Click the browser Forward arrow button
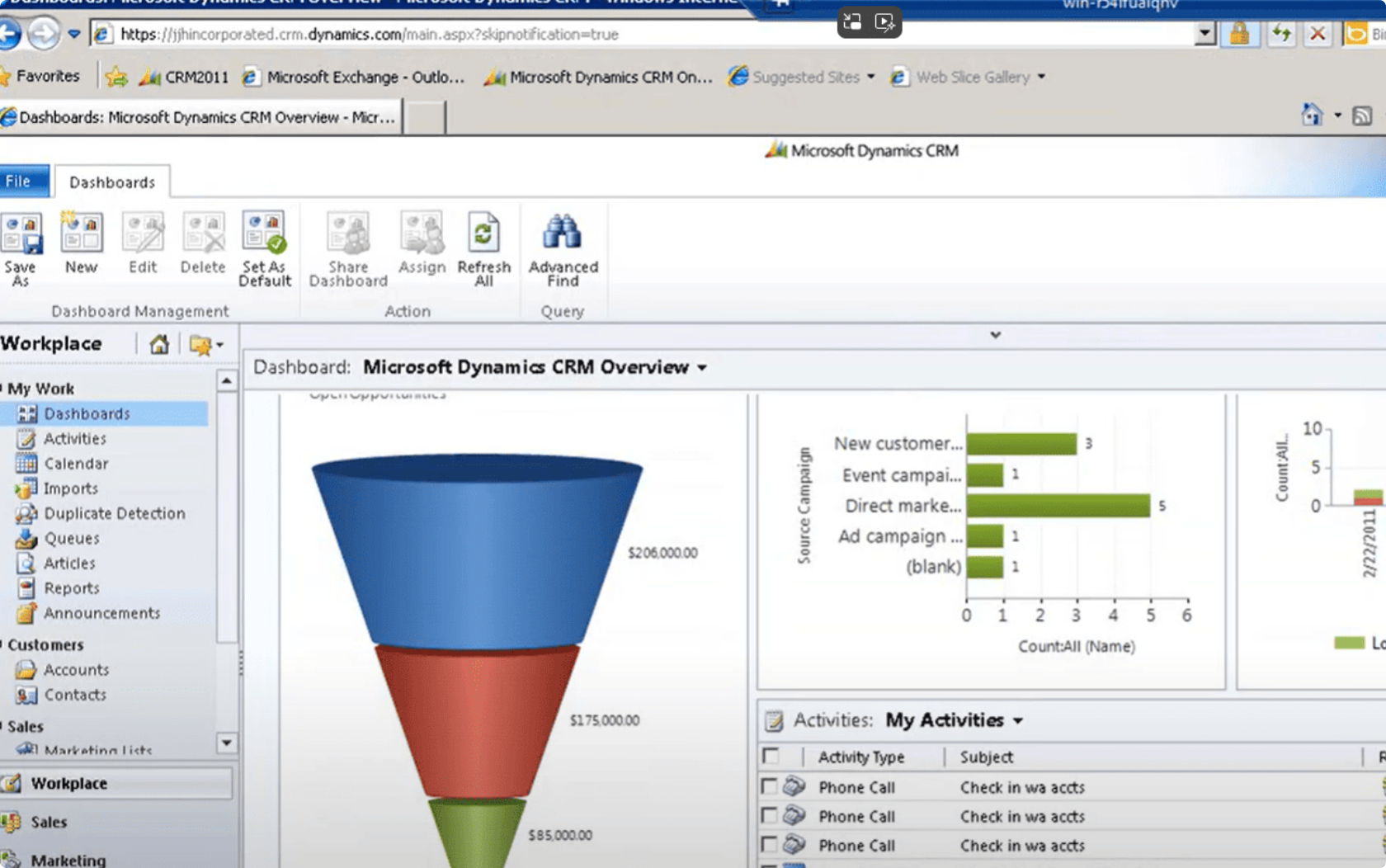This screenshot has height=868, width=1386. click(44, 34)
